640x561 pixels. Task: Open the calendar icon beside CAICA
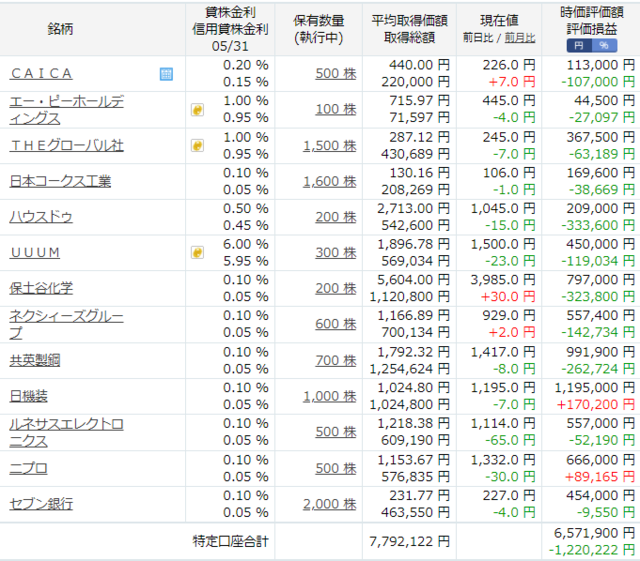pyautogui.click(x=166, y=74)
